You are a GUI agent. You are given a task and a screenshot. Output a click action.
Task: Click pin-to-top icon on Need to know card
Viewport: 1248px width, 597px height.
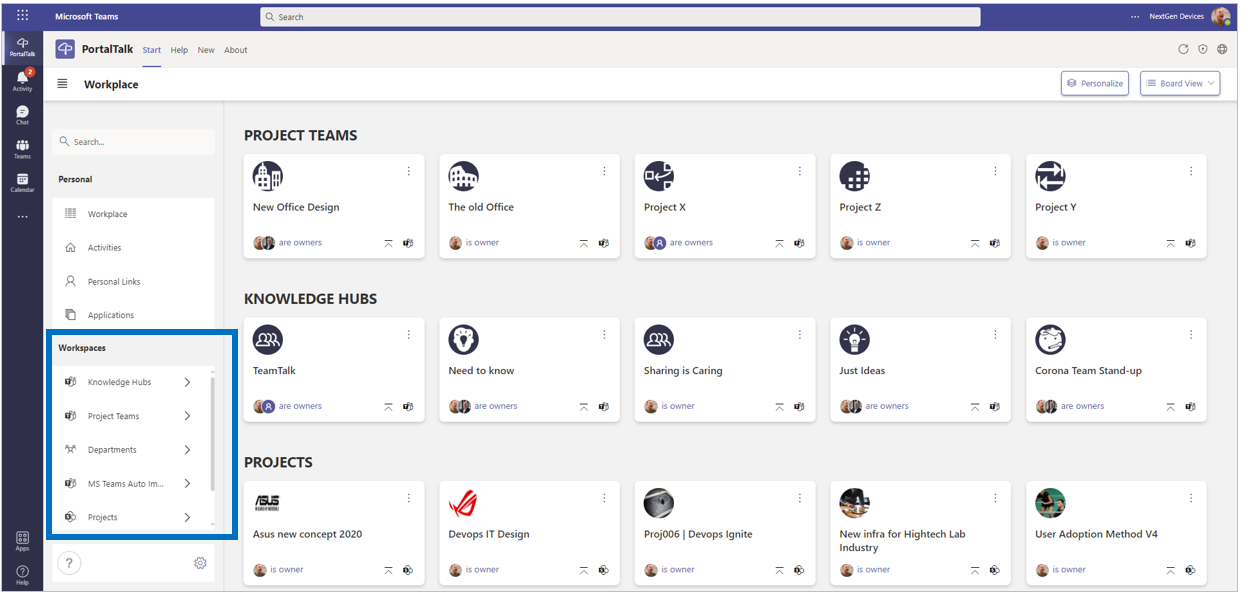[584, 406]
